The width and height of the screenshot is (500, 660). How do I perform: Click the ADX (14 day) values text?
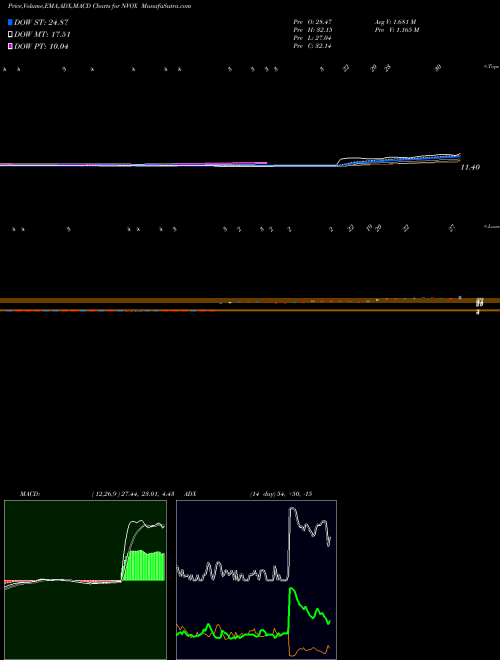(281, 494)
